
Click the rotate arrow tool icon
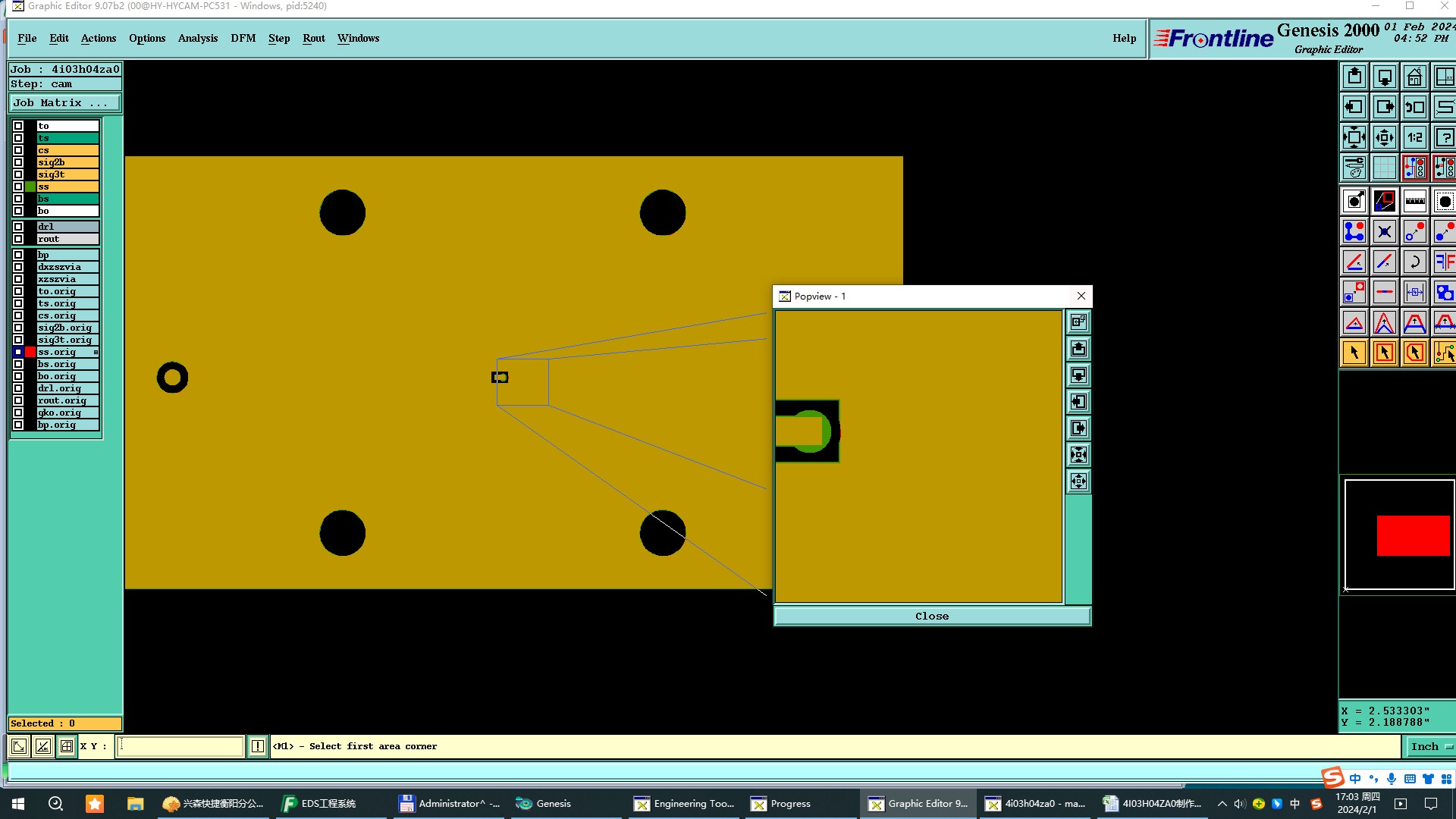pos(1414,262)
